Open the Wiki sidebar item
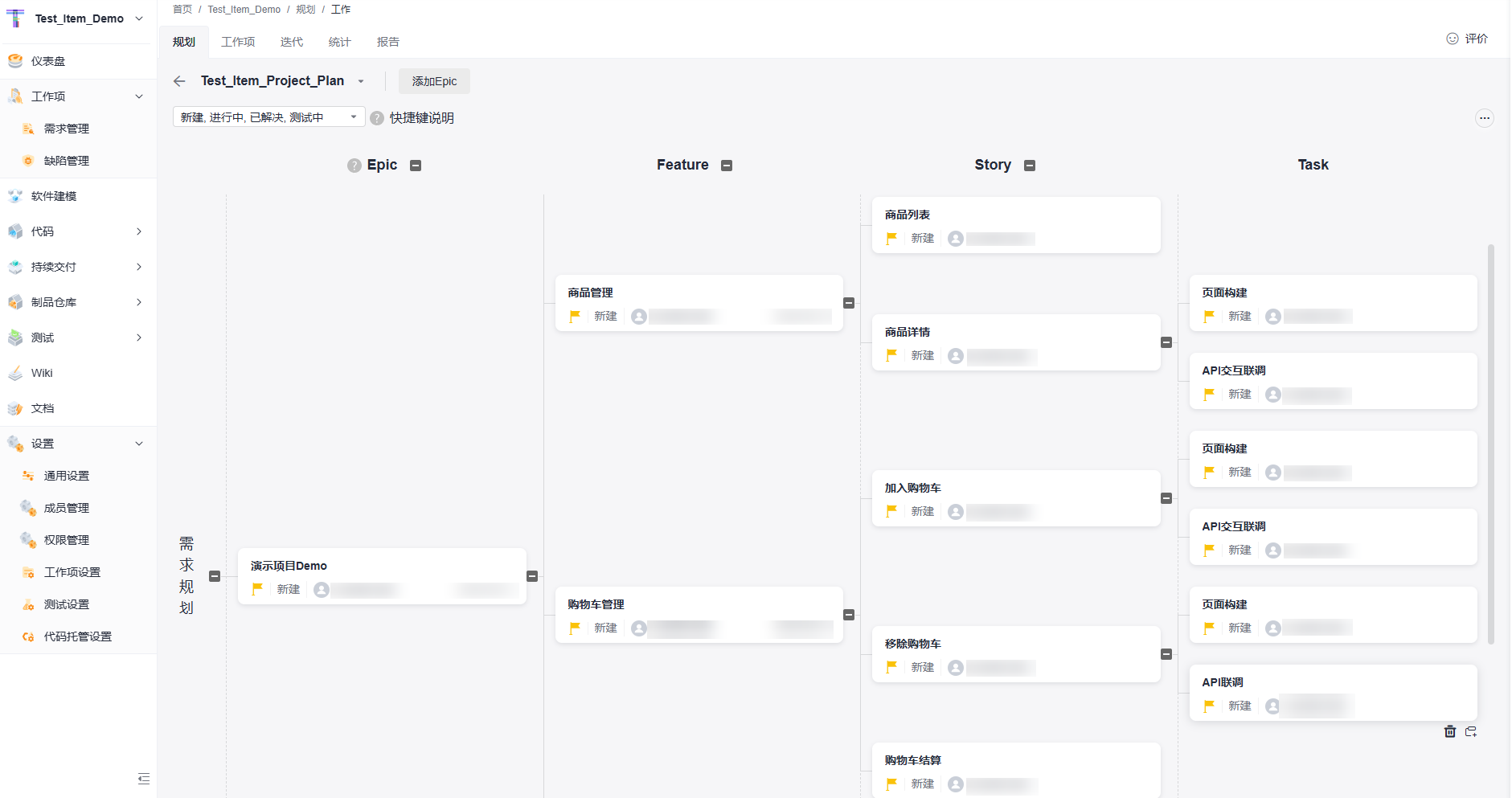Screen dimensions: 1512x798 42,373
